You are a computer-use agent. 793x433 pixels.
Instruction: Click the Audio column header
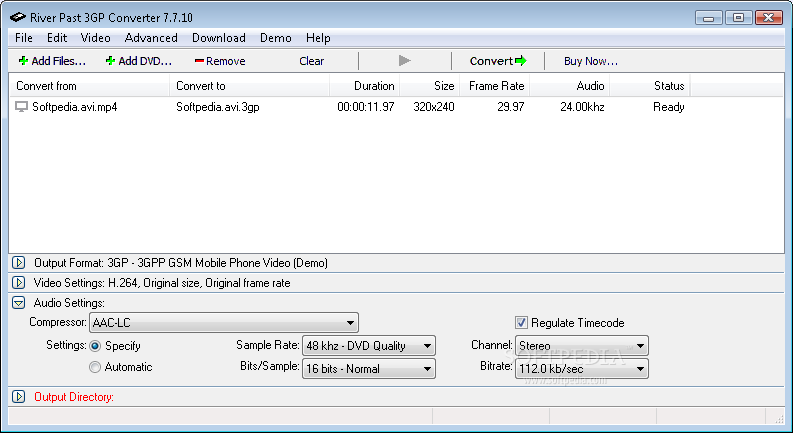[x=569, y=86]
